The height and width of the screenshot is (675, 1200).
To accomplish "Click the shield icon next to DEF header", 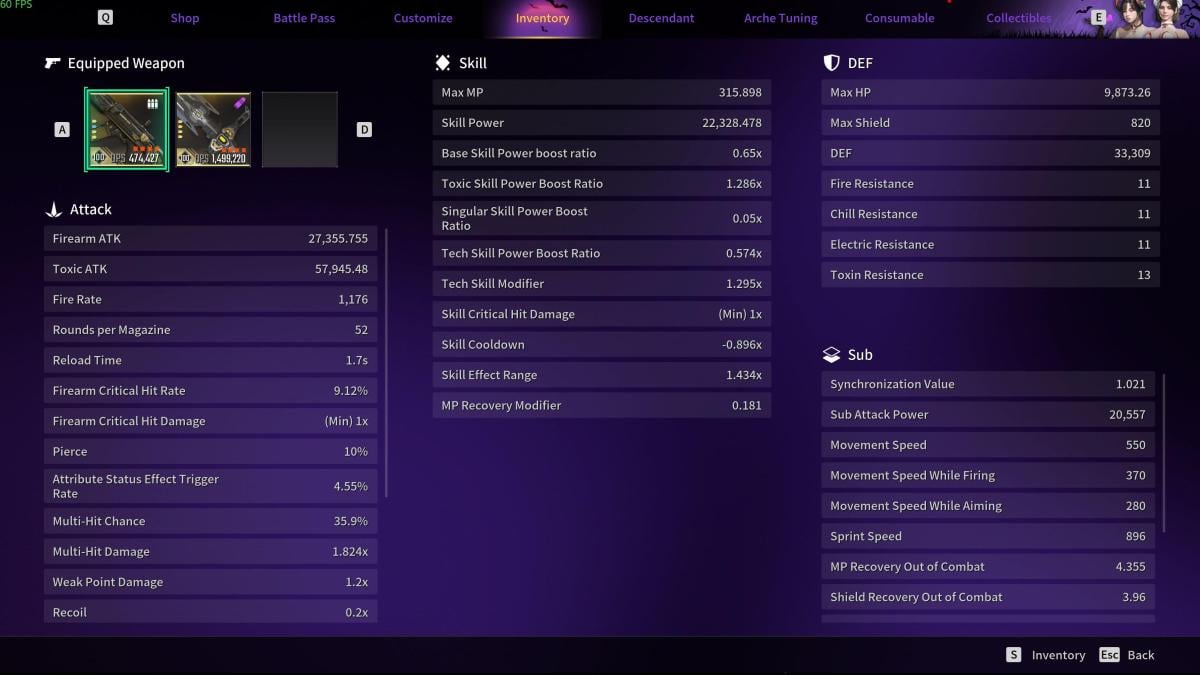I will 831,62.
